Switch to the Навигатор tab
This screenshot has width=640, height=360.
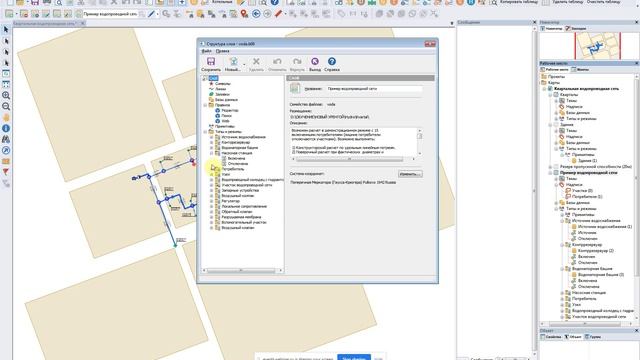551,29
